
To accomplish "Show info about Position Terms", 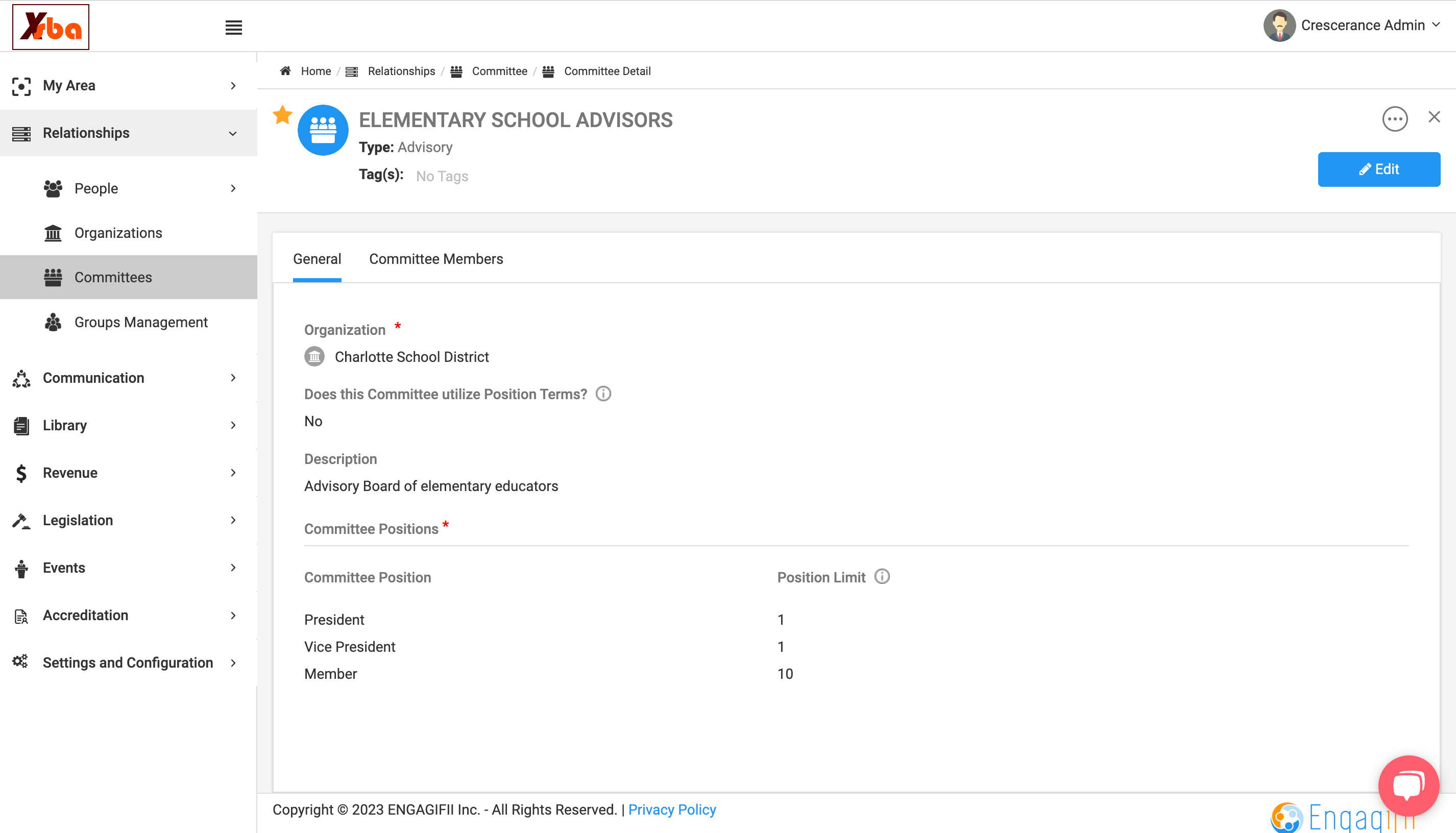I will (603, 394).
